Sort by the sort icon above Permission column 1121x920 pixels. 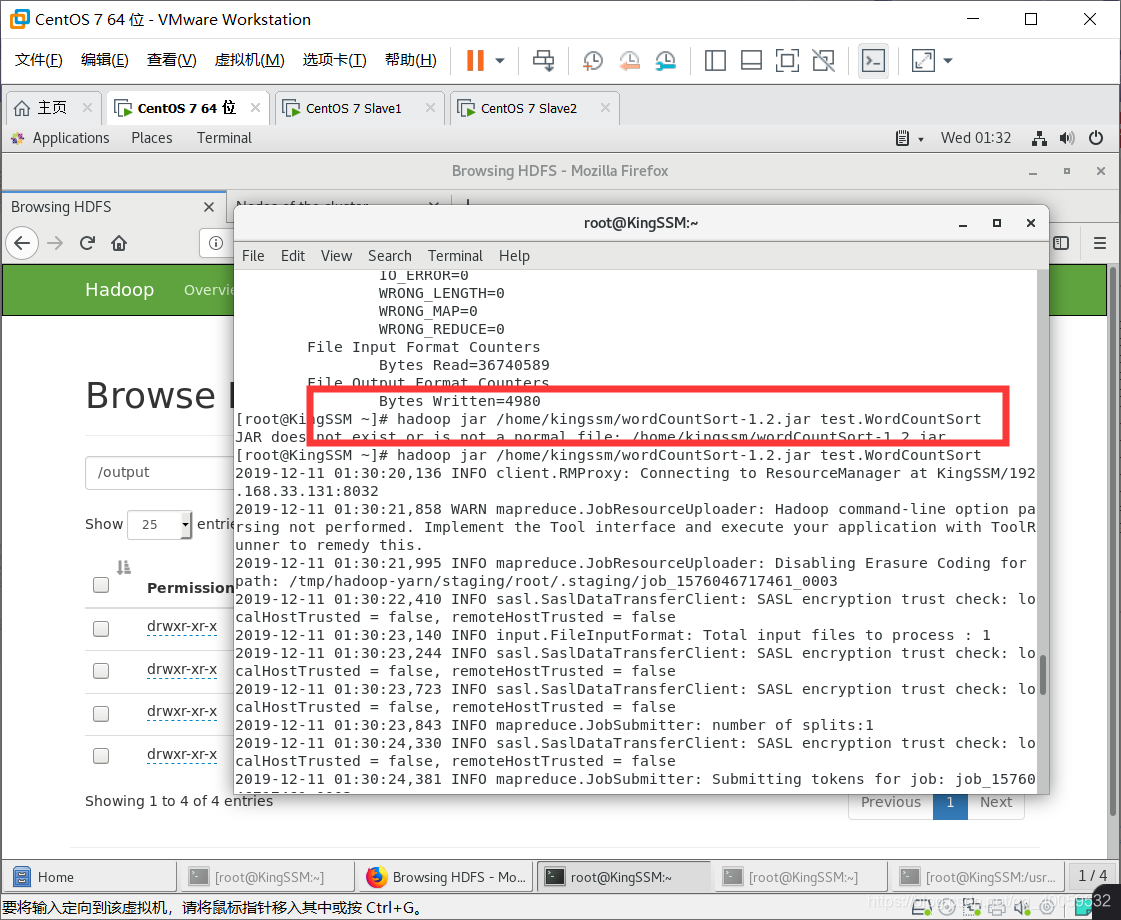pos(124,568)
